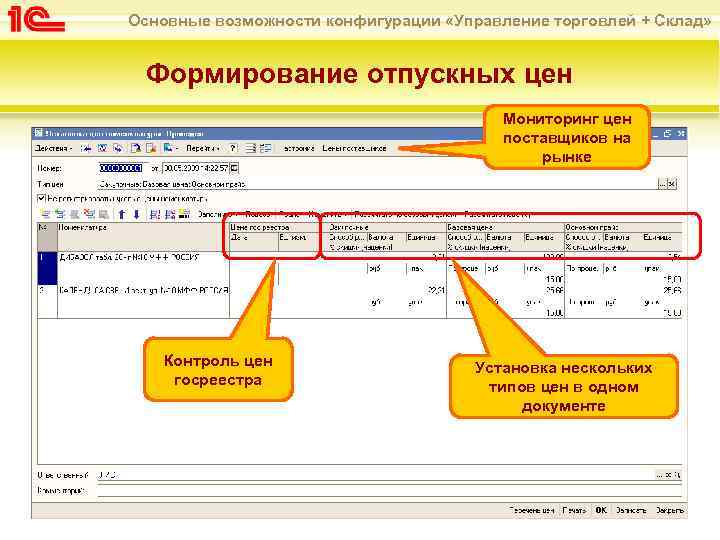Open Настройка in the top toolbar

[x=298, y=148]
